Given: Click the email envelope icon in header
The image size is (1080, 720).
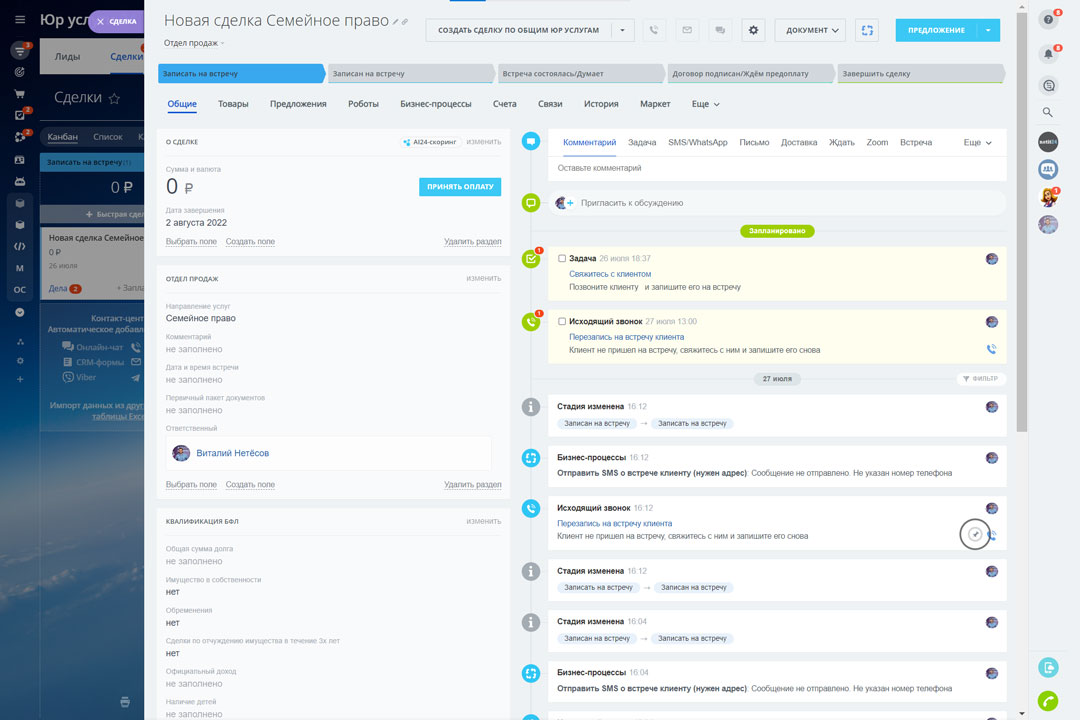Looking at the screenshot, I should click(686, 30).
